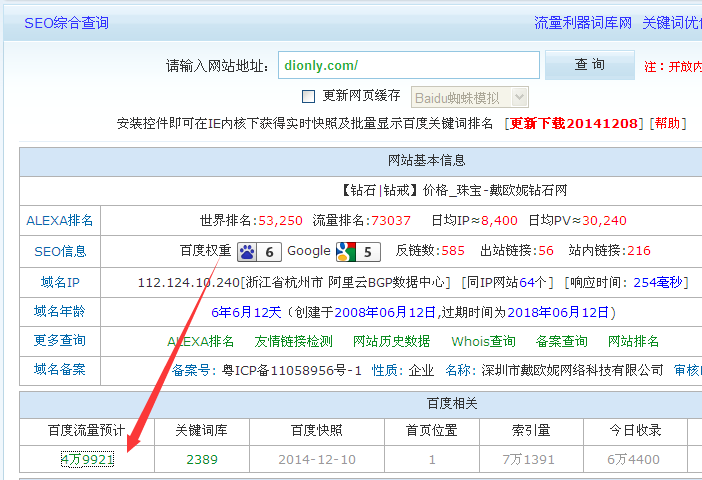Click the Google PageRank icon
Viewport: 702px width, 480px height.
pos(358,251)
